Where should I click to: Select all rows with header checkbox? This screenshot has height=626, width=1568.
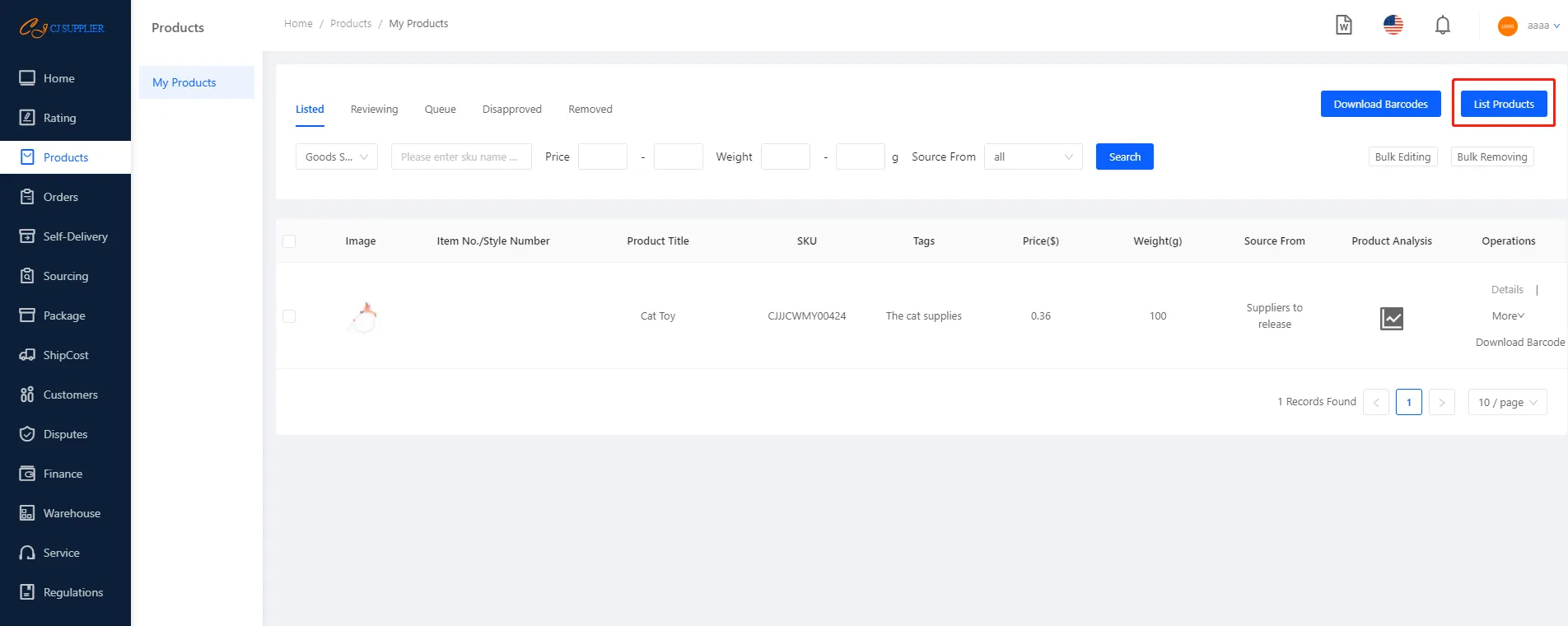(x=289, y=241)
